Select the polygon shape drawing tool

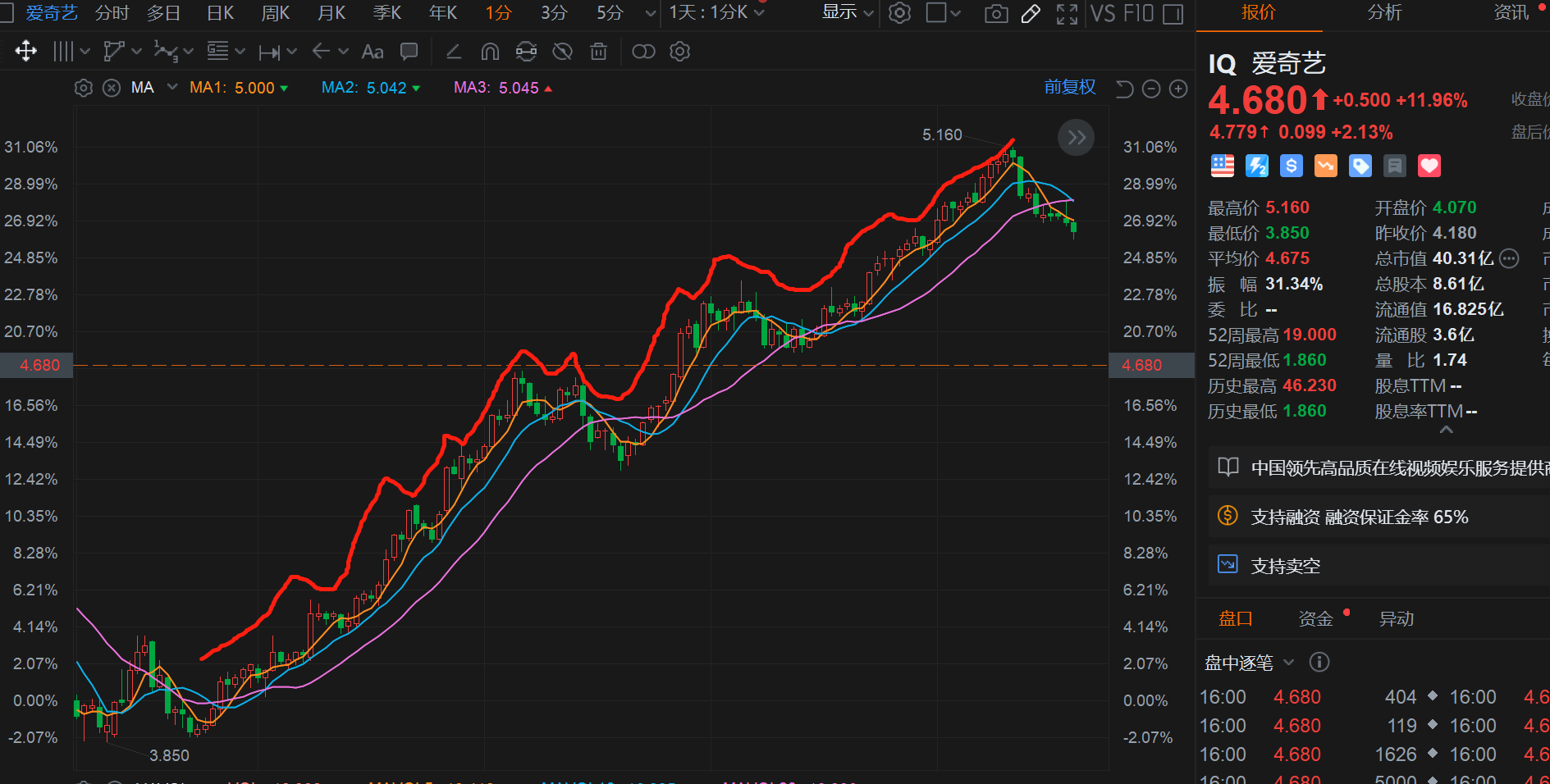pyautogui.click(x=114, y=52)
